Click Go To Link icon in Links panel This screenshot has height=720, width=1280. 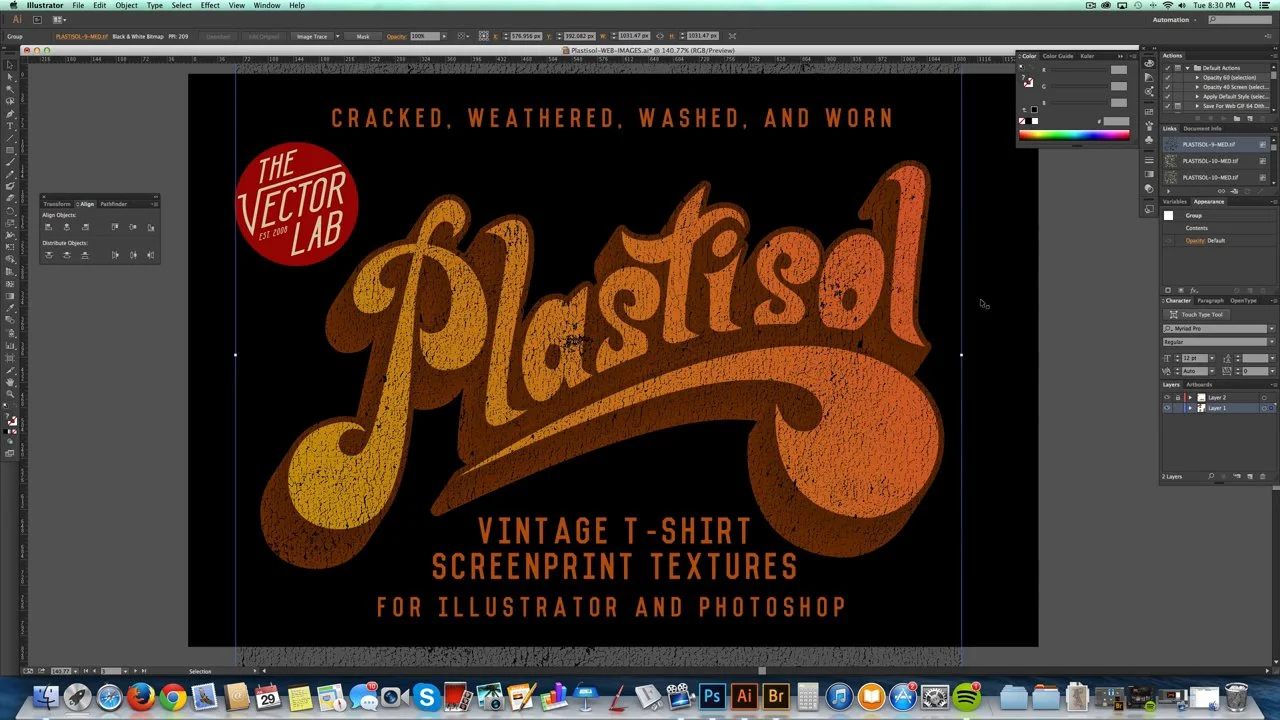(x=1234, y=191)
